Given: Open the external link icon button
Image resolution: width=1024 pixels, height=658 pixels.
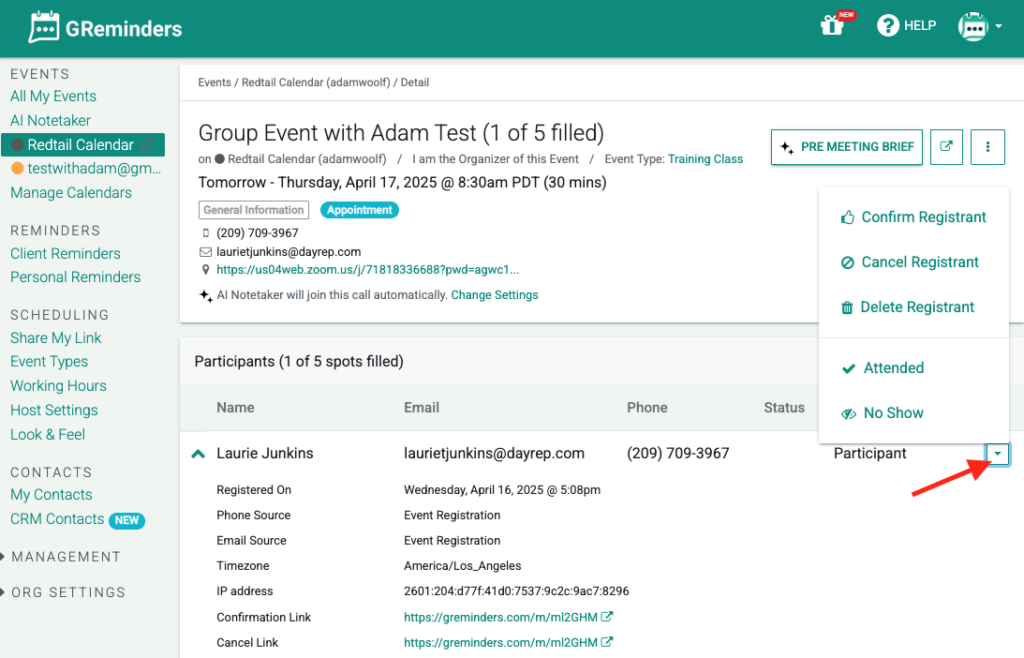Looking at the screenshot, I should [x=946, y=147].
